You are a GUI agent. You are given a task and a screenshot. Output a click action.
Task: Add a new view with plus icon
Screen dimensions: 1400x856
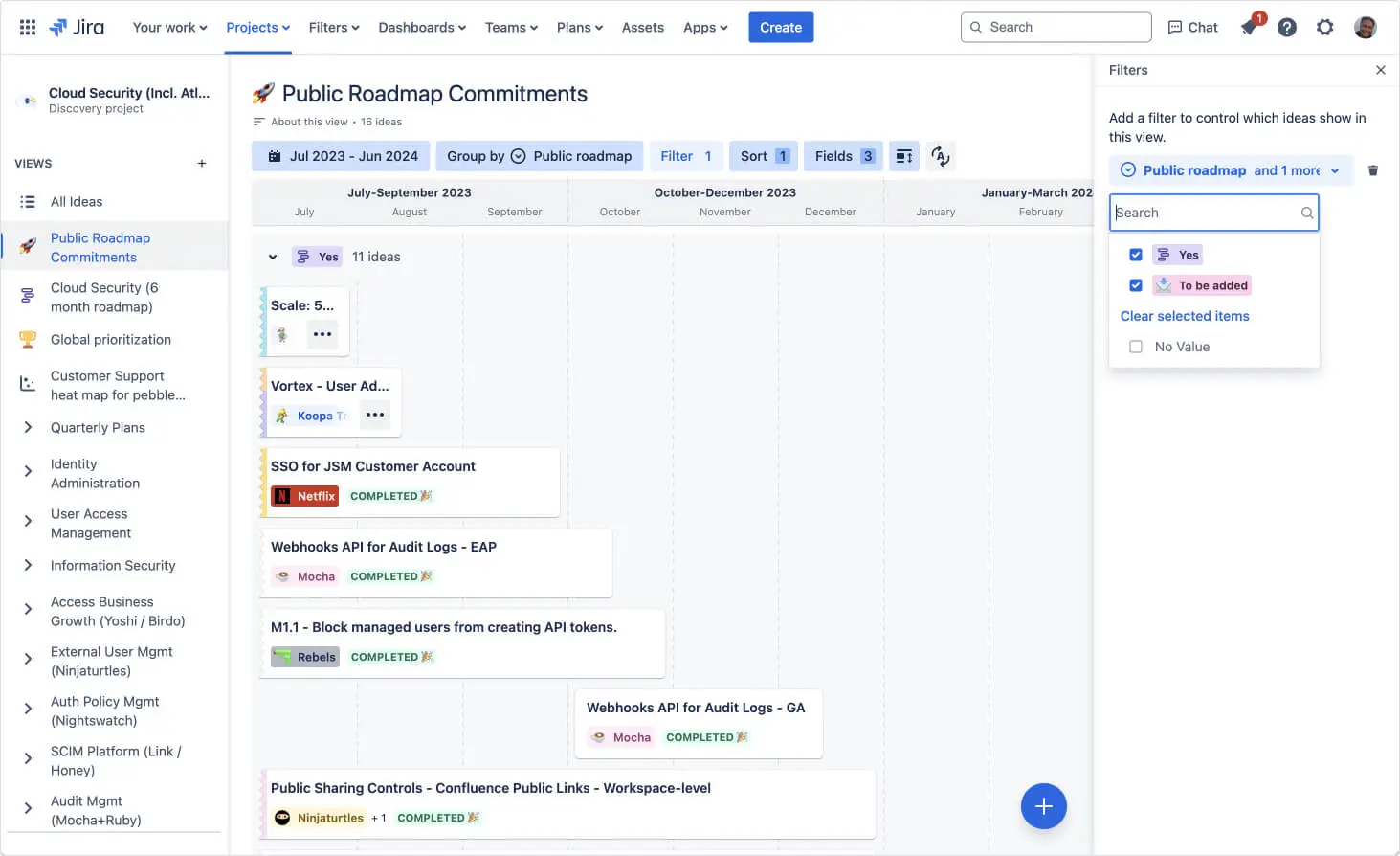(202, 164)
